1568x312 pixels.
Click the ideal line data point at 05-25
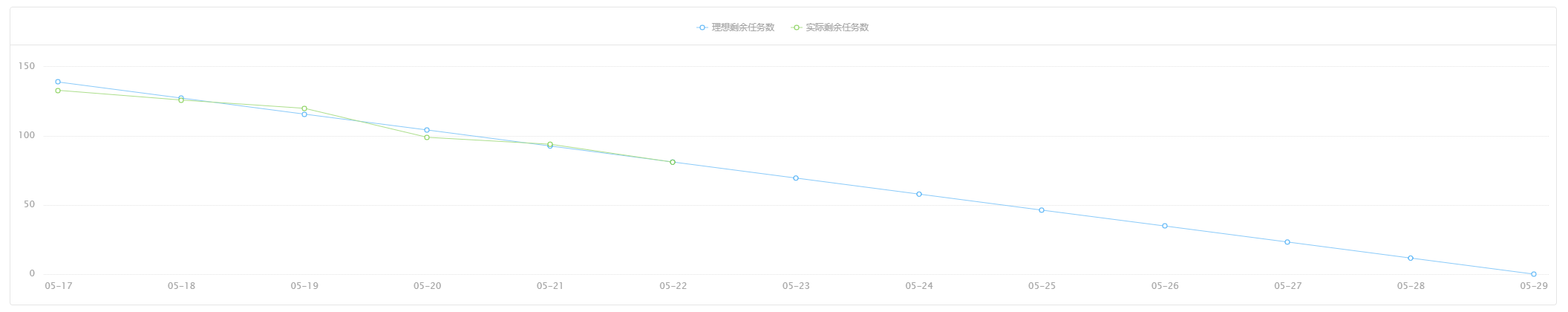tap(1042, 210)
